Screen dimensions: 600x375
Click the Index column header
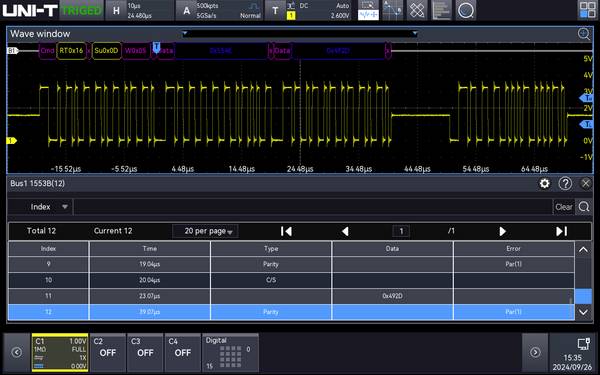(49, 249)
